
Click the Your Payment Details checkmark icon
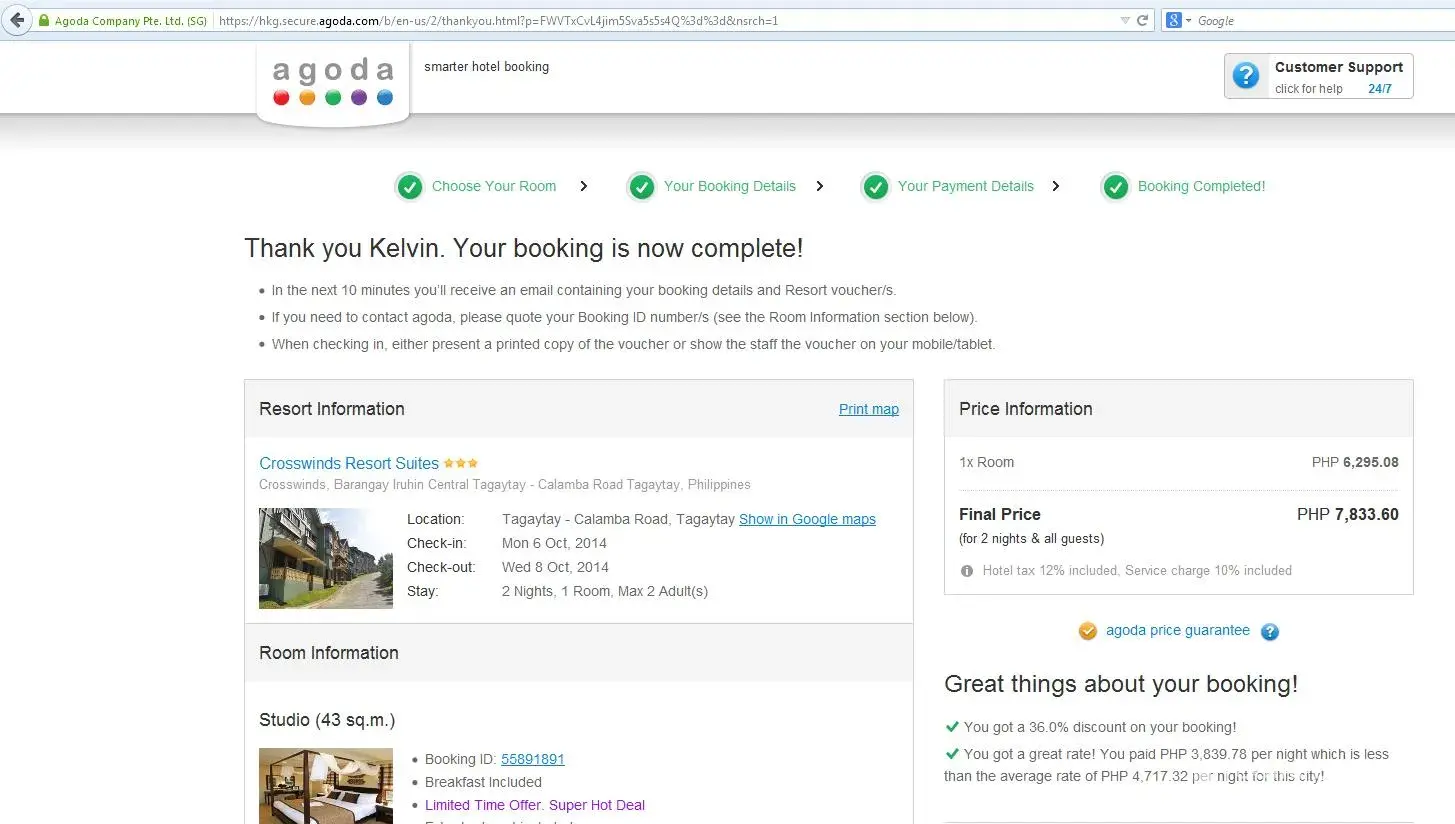[875, 187]
